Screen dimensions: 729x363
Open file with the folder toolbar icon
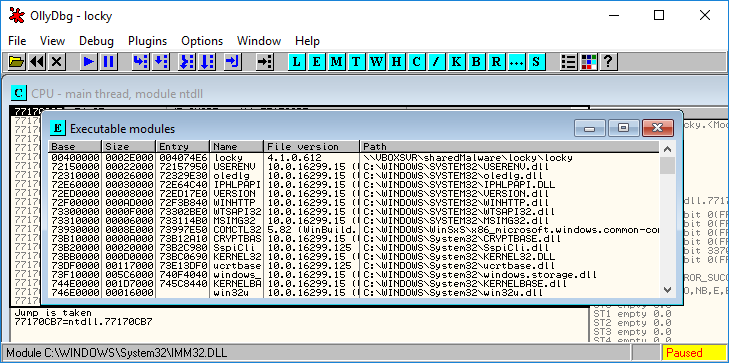[17, 61]
